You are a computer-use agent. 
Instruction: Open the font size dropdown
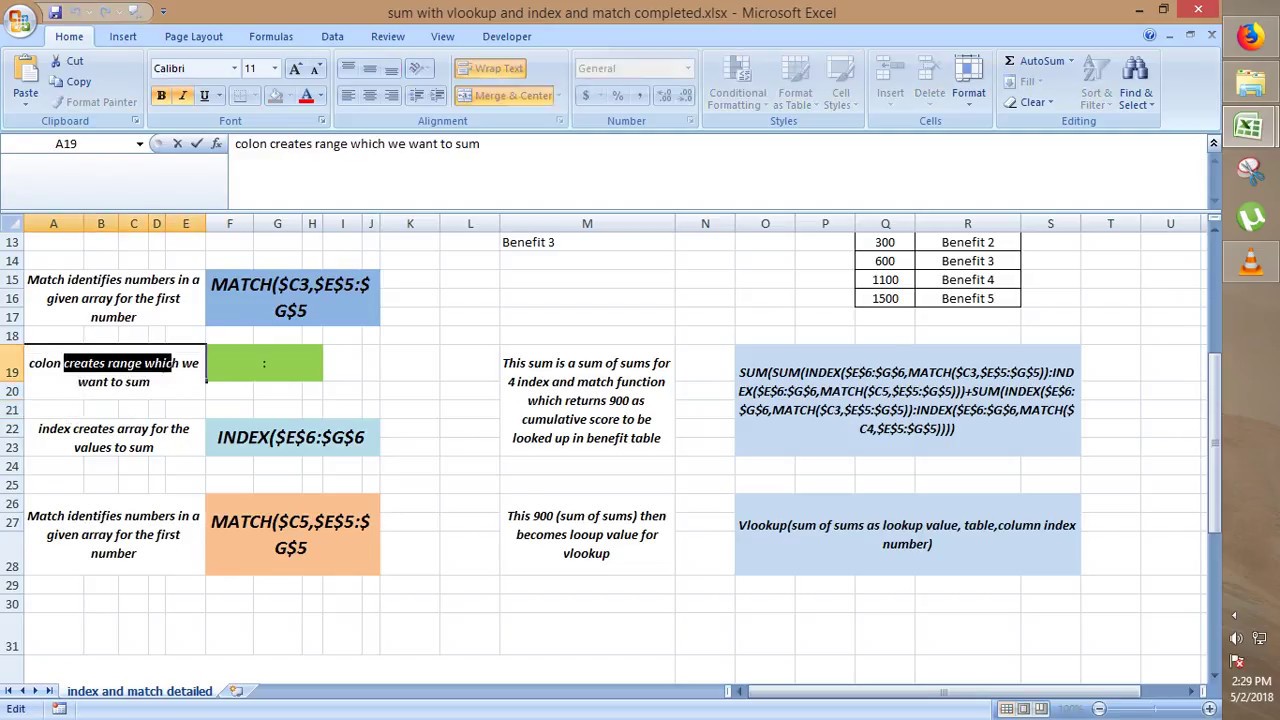point(275,69)
